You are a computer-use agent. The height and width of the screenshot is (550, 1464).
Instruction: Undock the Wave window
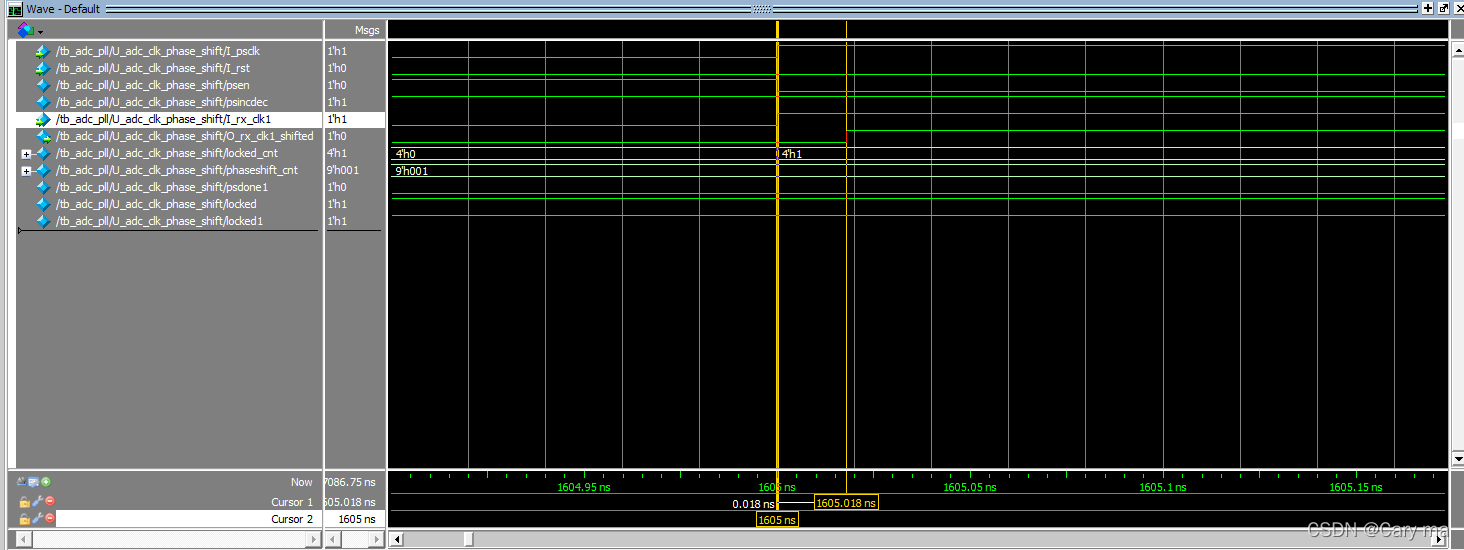coord(1443,8)
